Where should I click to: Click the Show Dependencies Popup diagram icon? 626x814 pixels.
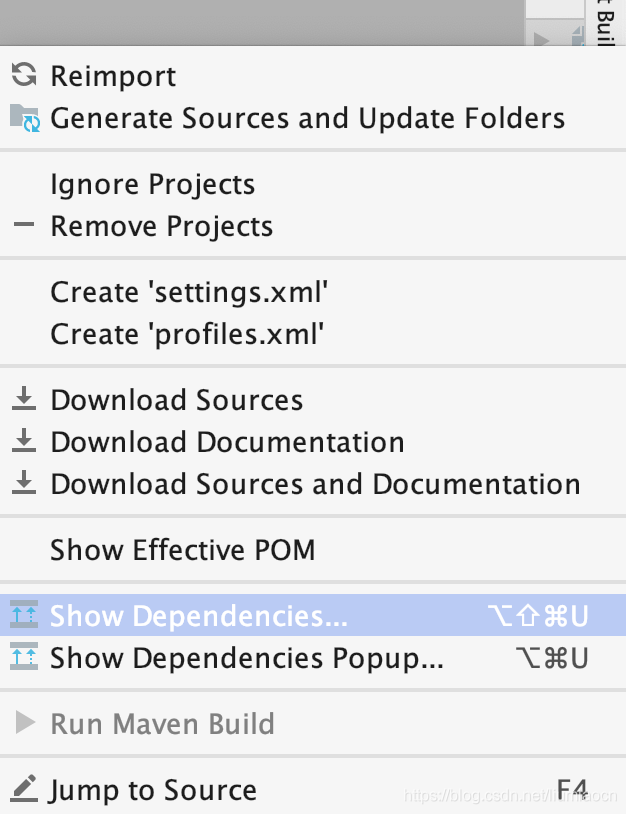[24, 657]
